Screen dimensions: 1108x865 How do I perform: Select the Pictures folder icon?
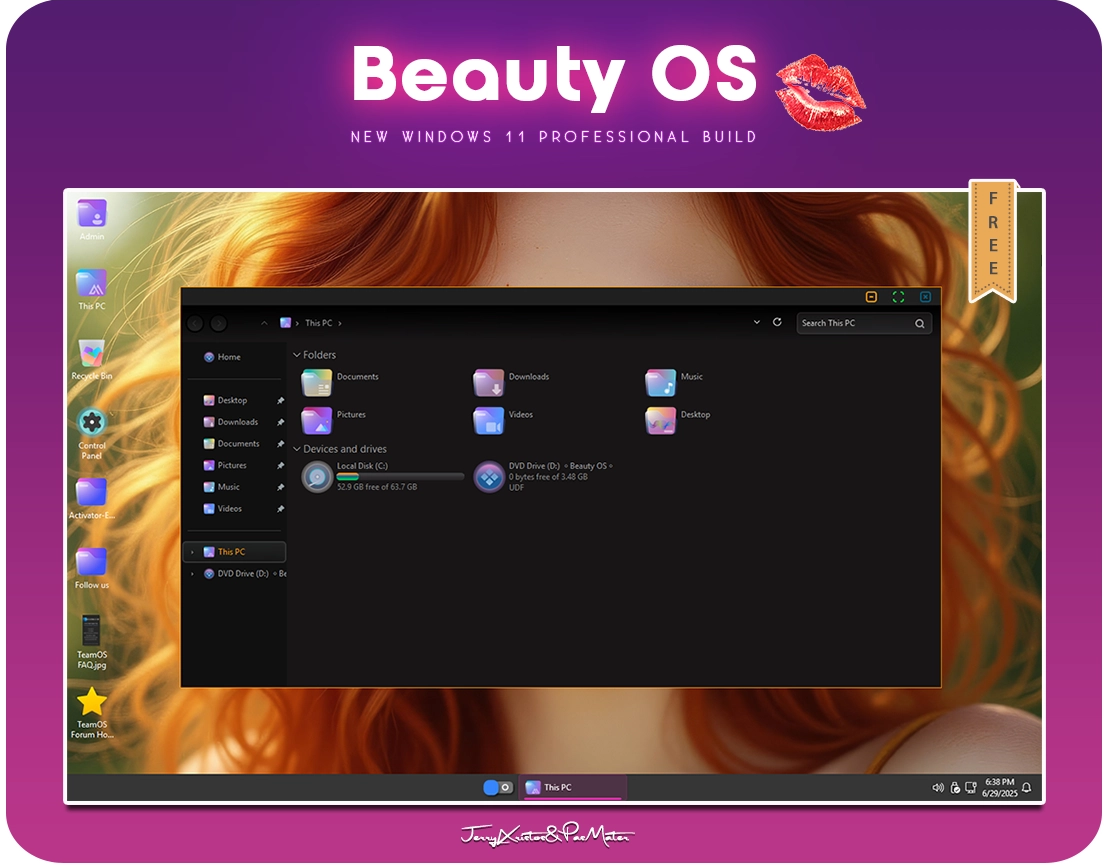[317, 420]
